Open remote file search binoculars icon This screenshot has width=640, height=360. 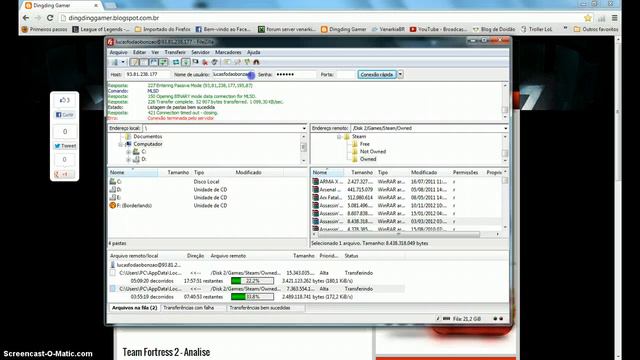click(256, 62)
